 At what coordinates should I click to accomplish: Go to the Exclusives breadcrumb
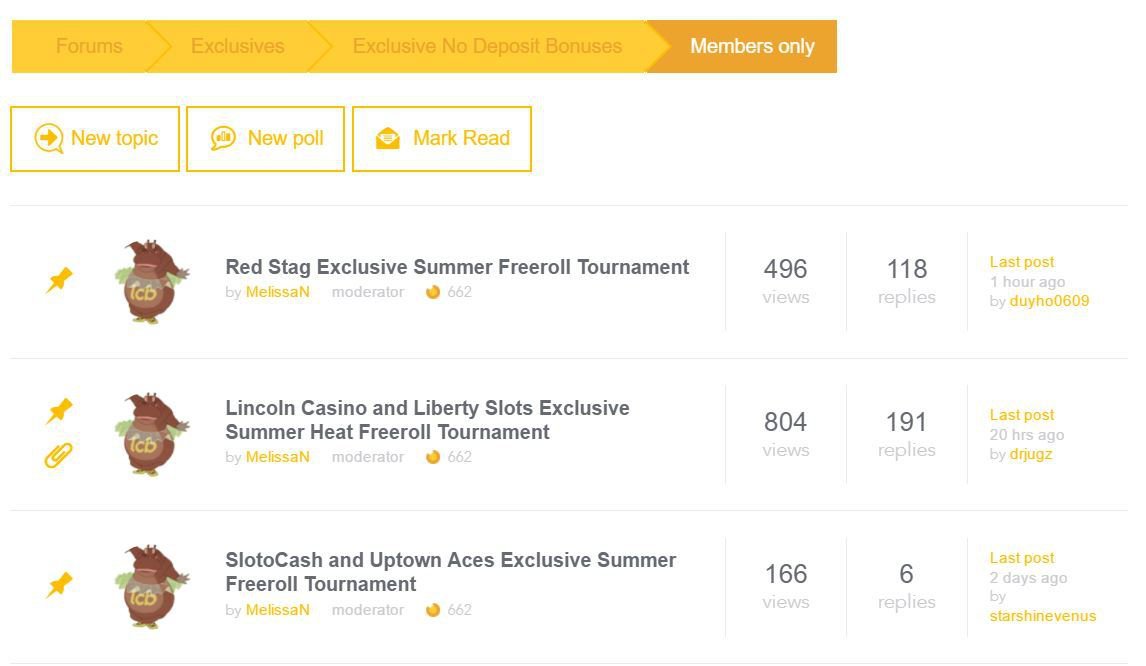click(238, 46)
